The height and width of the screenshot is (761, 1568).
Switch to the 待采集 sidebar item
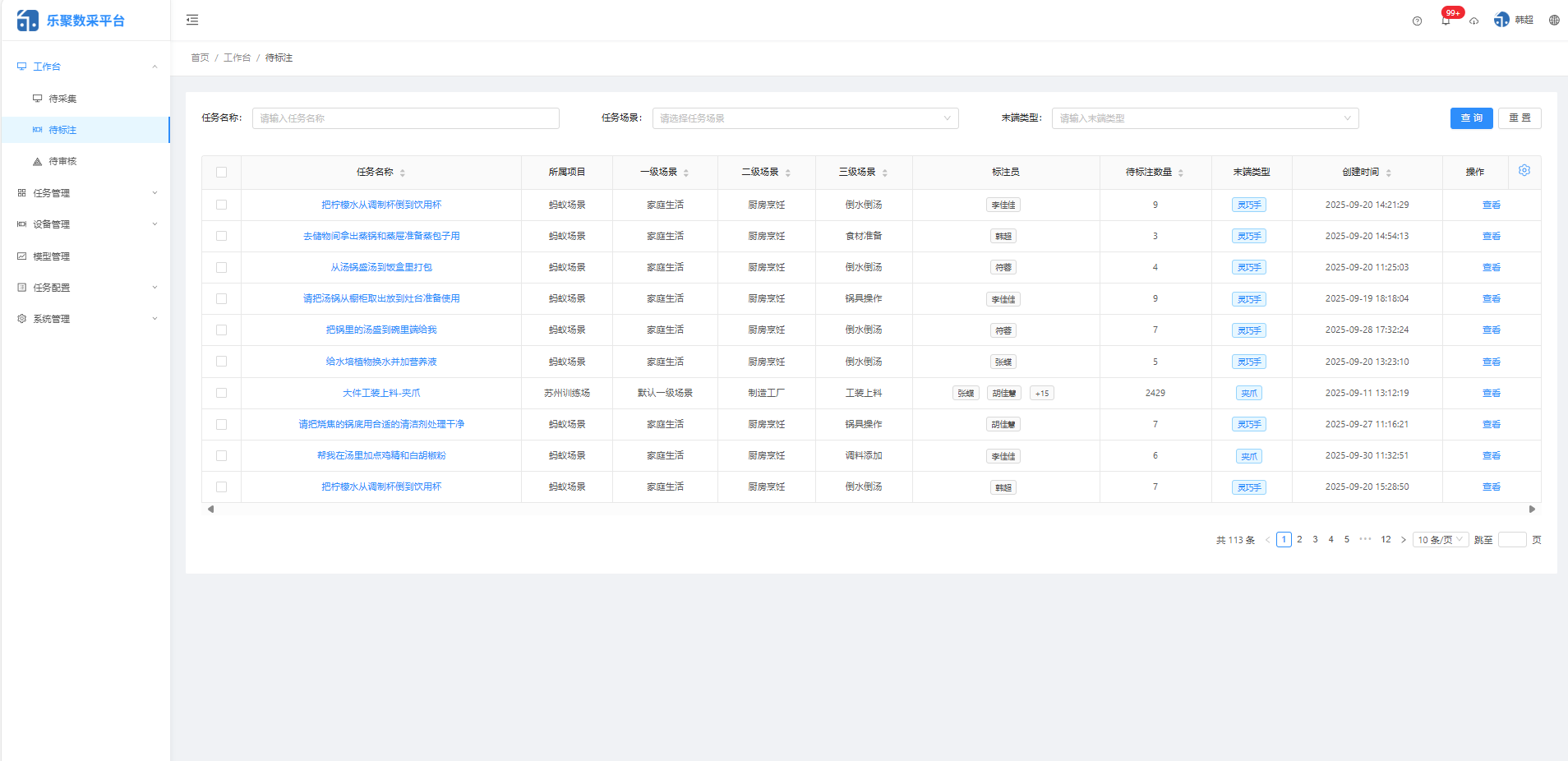coord(62,98)
